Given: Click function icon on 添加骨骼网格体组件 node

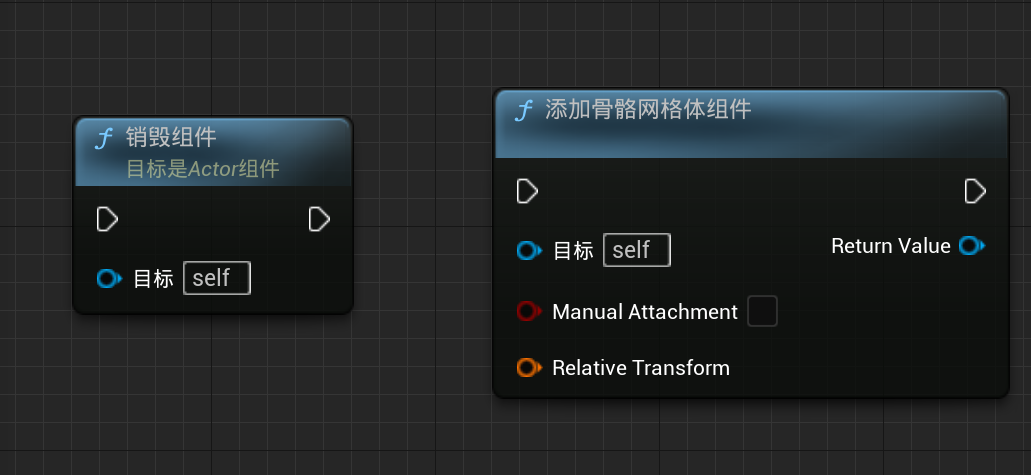Looking at the screenshot, I should (523, 111).
